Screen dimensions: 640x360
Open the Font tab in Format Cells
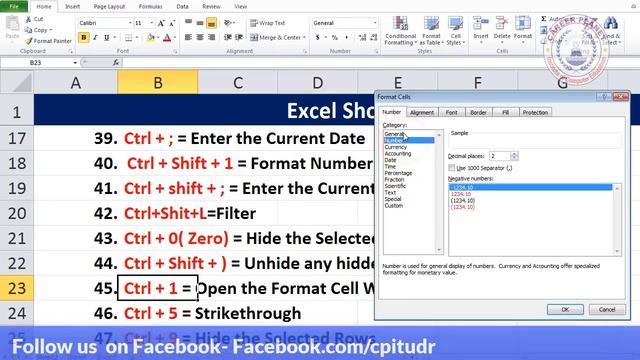pos(451,112)
